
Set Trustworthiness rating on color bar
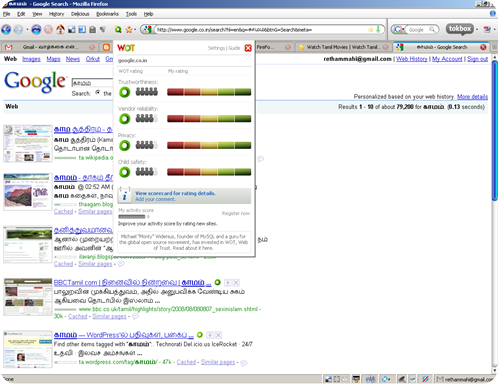(209, 92)
